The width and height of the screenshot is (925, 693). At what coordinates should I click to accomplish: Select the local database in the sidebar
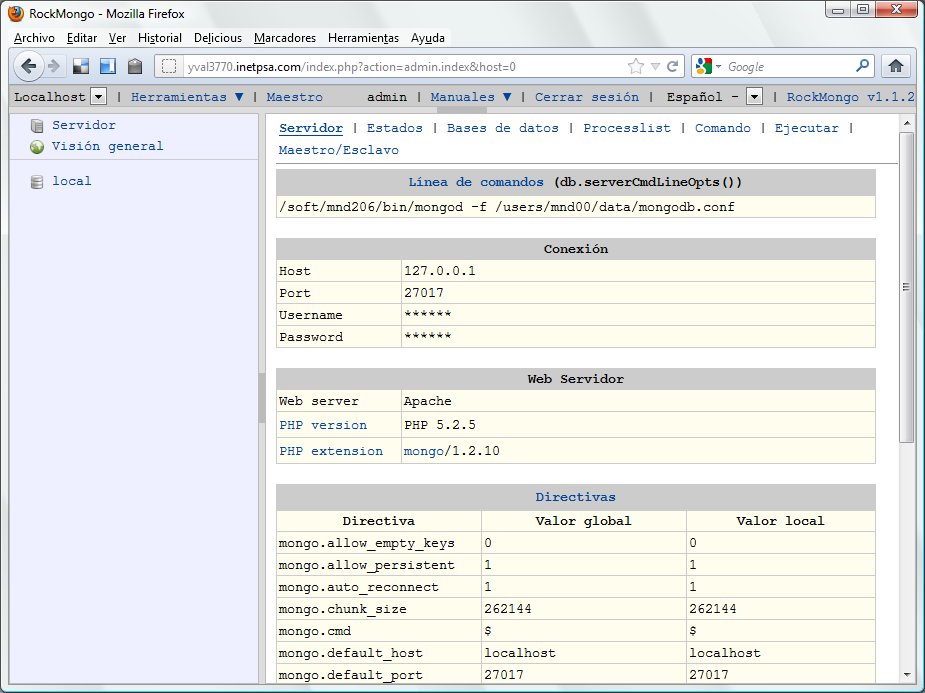(72, 181)
